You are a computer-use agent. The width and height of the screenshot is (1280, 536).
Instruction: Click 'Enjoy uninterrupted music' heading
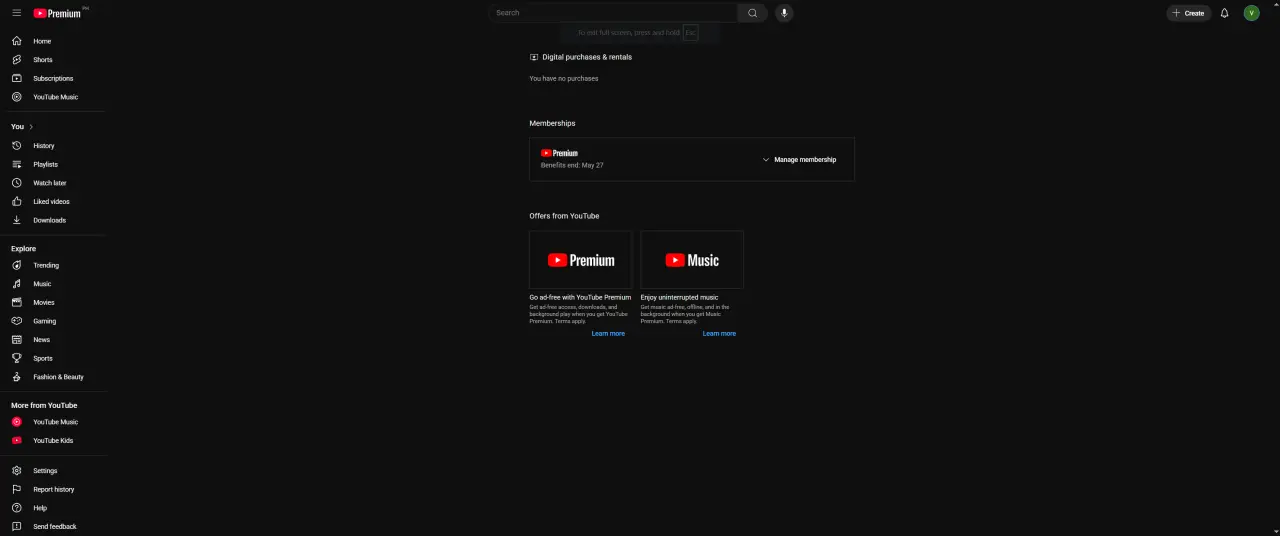click(679, 297)
